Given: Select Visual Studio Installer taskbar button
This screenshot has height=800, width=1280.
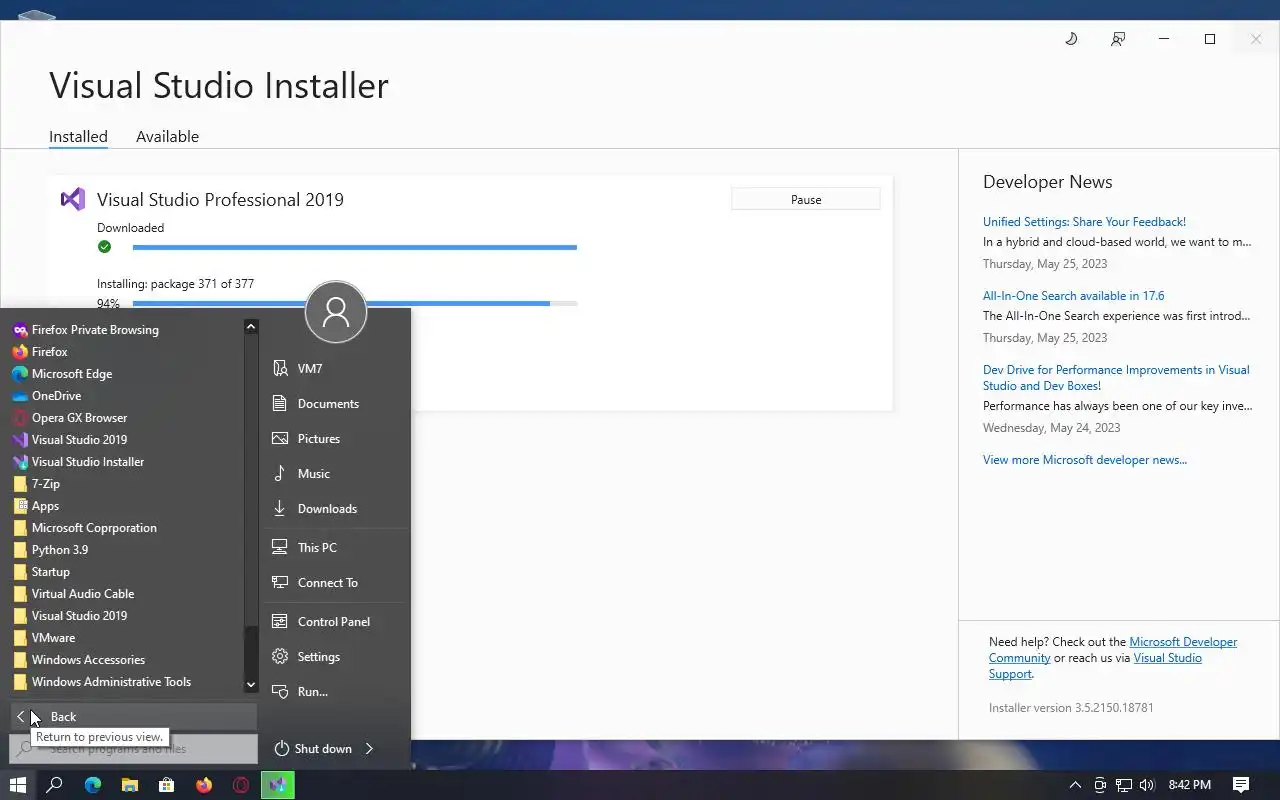Looking at the screenshot, I should tap(278, 785).
